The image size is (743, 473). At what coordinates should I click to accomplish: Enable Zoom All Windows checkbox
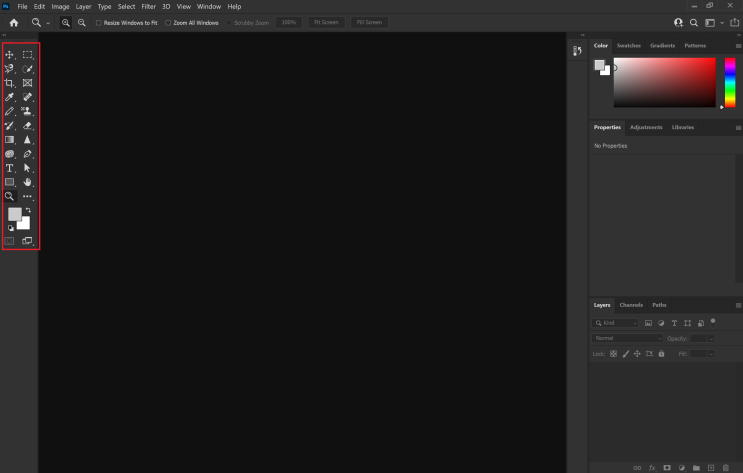coord(168,23)
